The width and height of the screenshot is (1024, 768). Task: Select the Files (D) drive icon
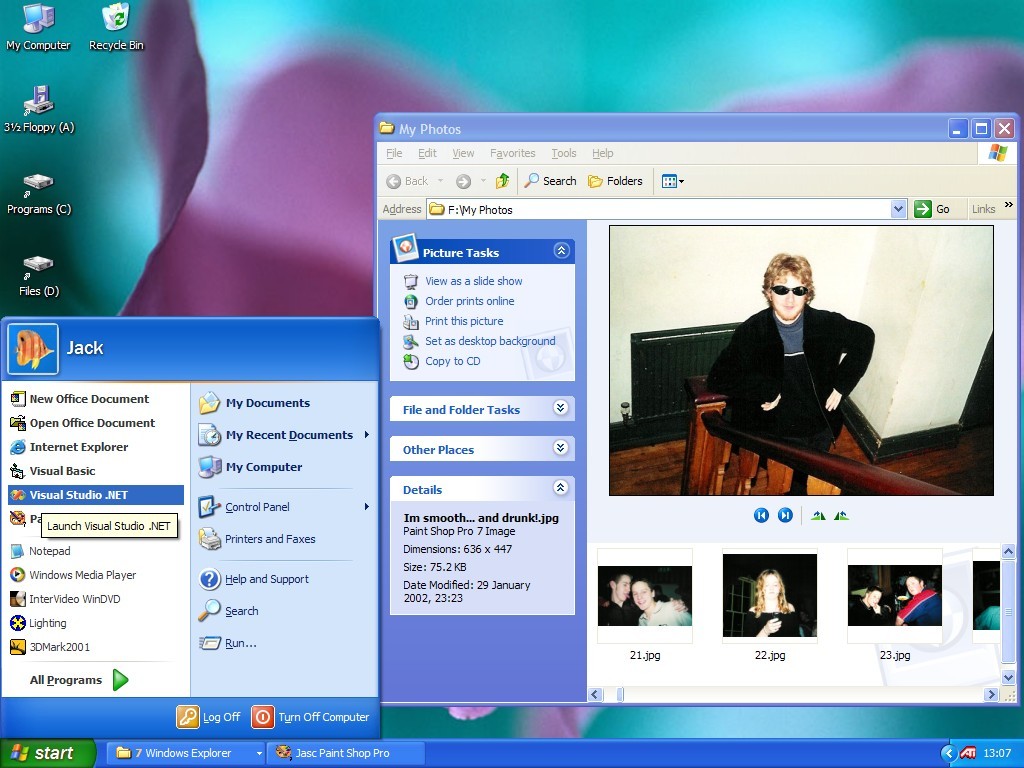pos(39,276)
